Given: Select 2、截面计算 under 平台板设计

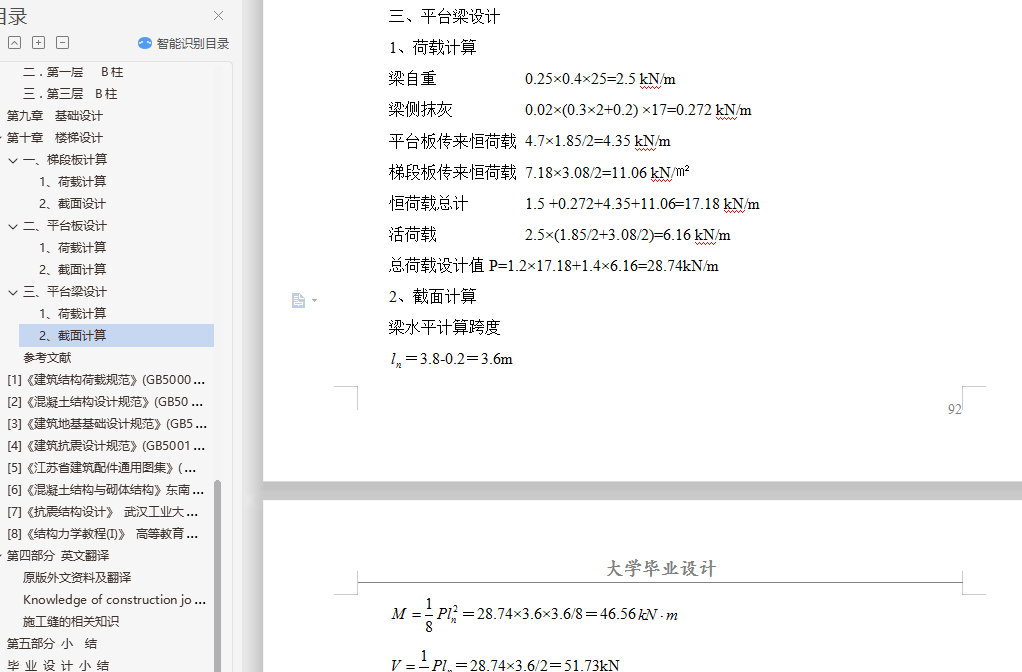Looking at the screenshot, I should 72,270.
